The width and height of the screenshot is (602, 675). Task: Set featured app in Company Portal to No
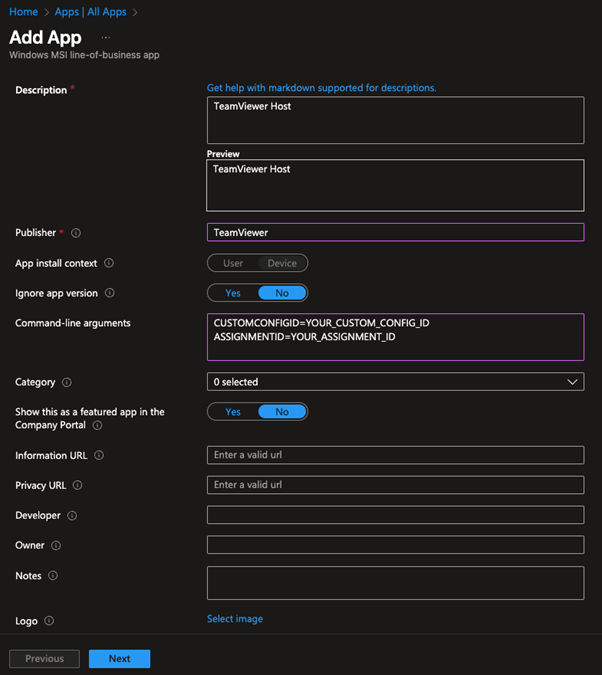pos(282,412)
